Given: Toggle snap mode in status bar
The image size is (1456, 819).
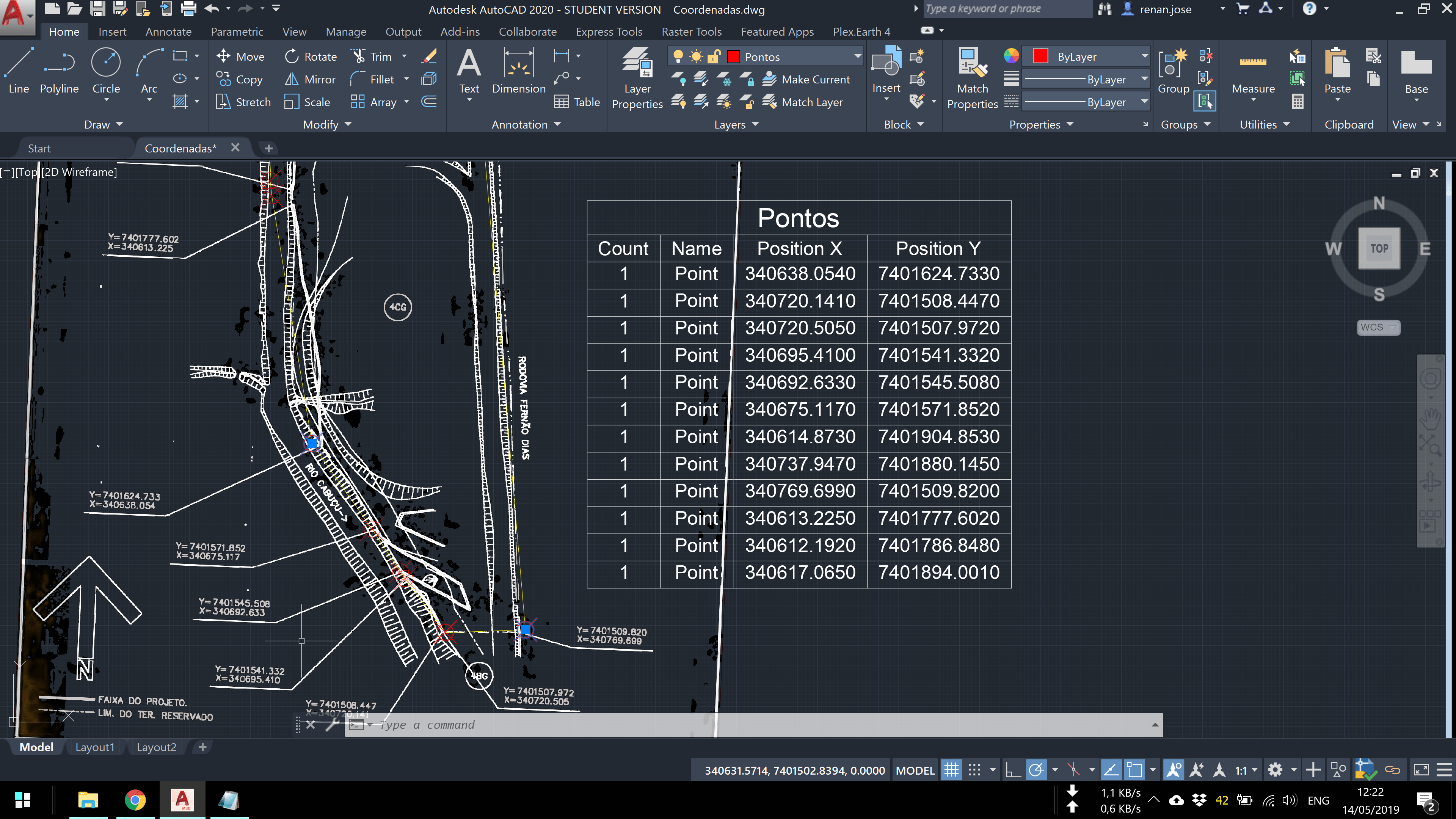Looking at the screenshot, I should coord(974,770).
